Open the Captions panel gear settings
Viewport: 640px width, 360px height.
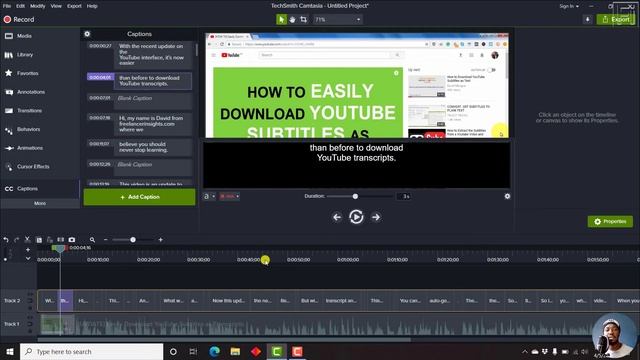coord(87,34)
